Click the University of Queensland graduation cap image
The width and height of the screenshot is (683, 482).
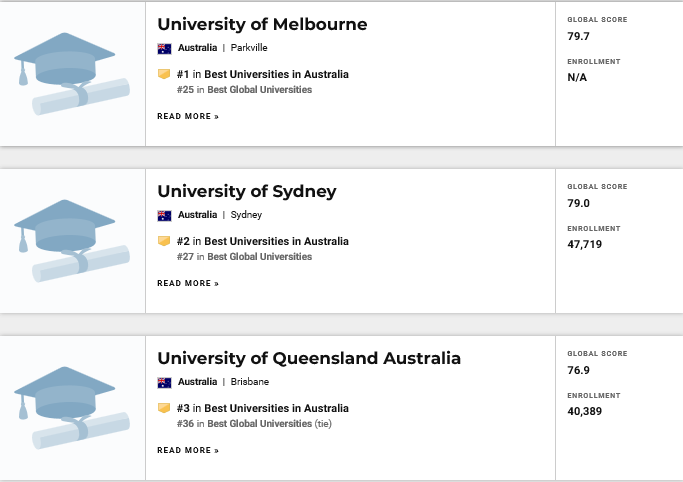[x=72, y=408]
